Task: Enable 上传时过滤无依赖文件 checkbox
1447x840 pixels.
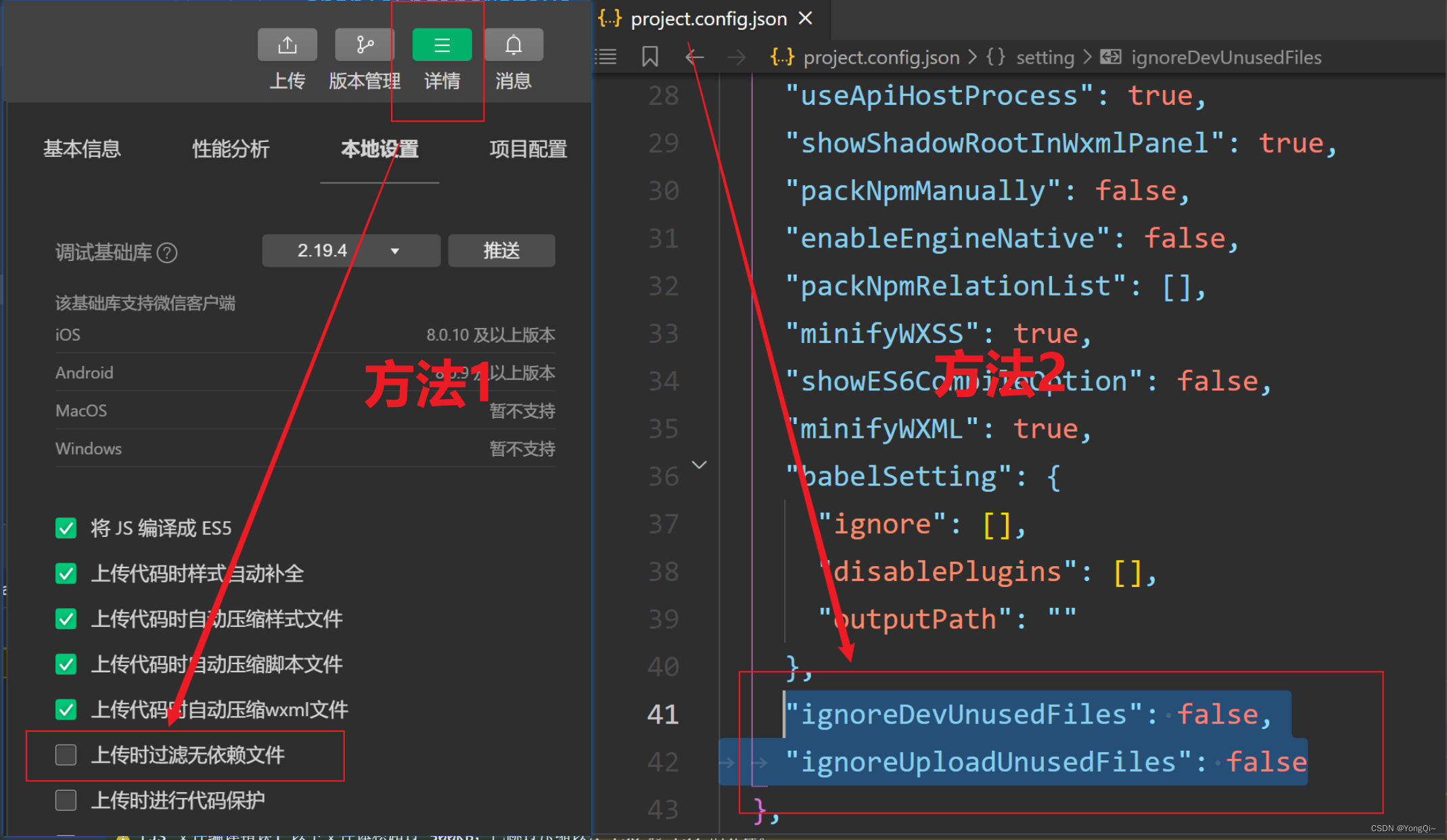Action: coord(66,755)
